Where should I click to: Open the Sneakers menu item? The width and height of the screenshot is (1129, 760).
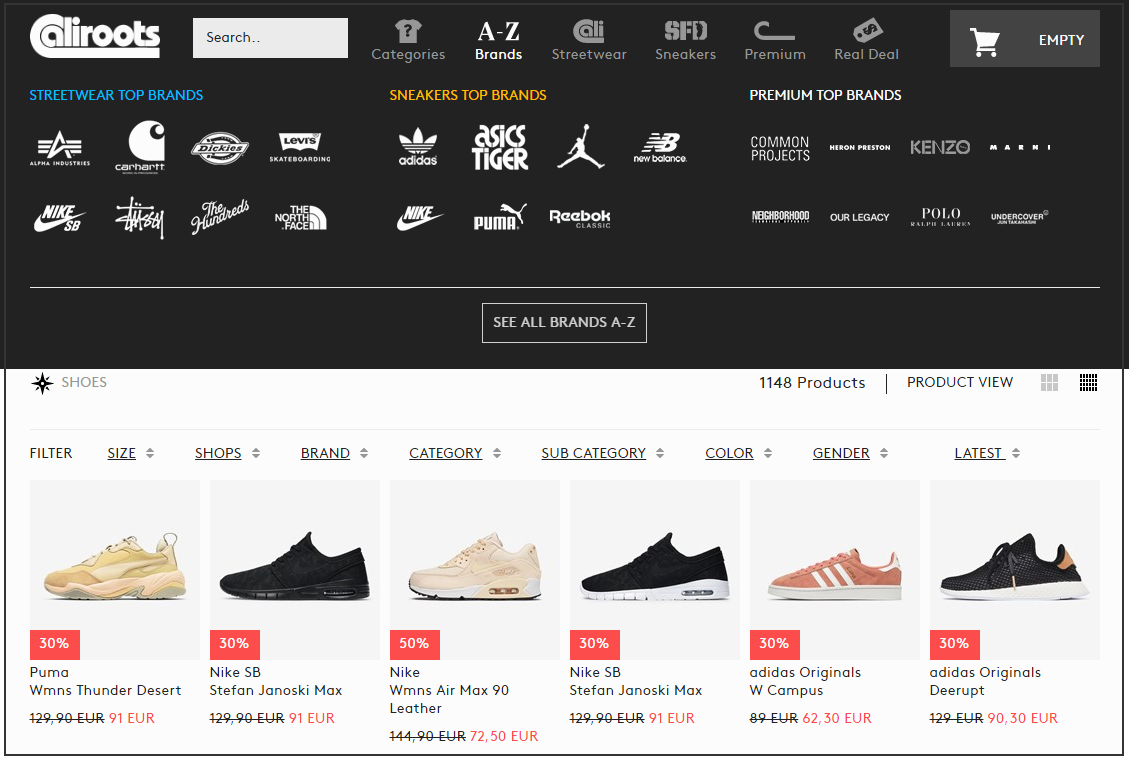click(685, 40)
